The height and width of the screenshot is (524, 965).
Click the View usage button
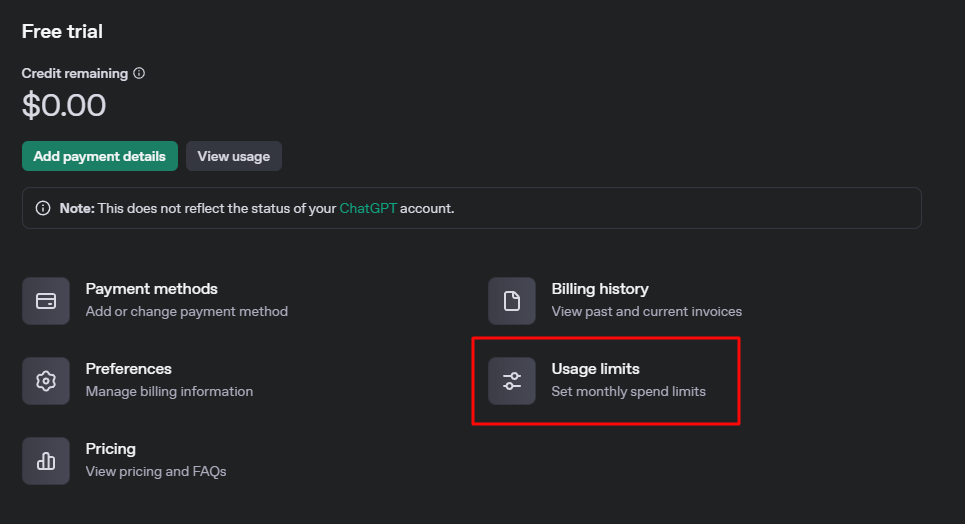[234, 156]
